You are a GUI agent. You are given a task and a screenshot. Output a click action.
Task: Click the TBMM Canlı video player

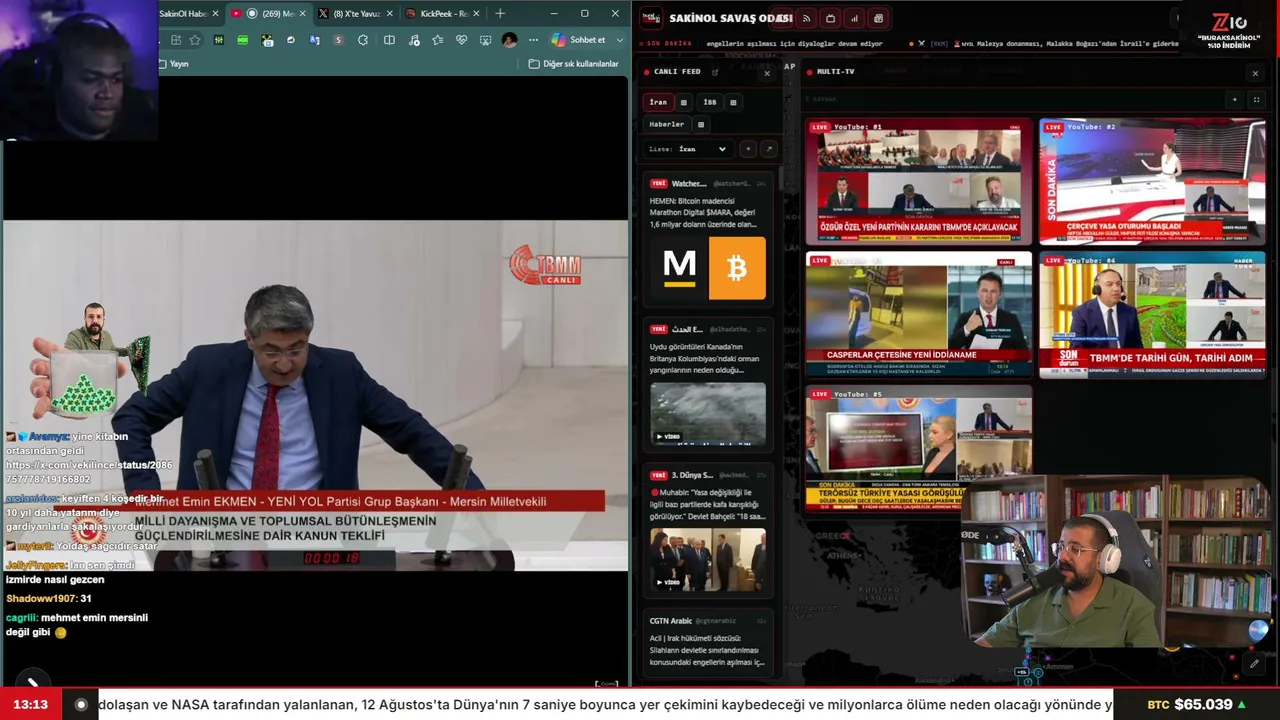pyautogui.click(x=316, y=395)
